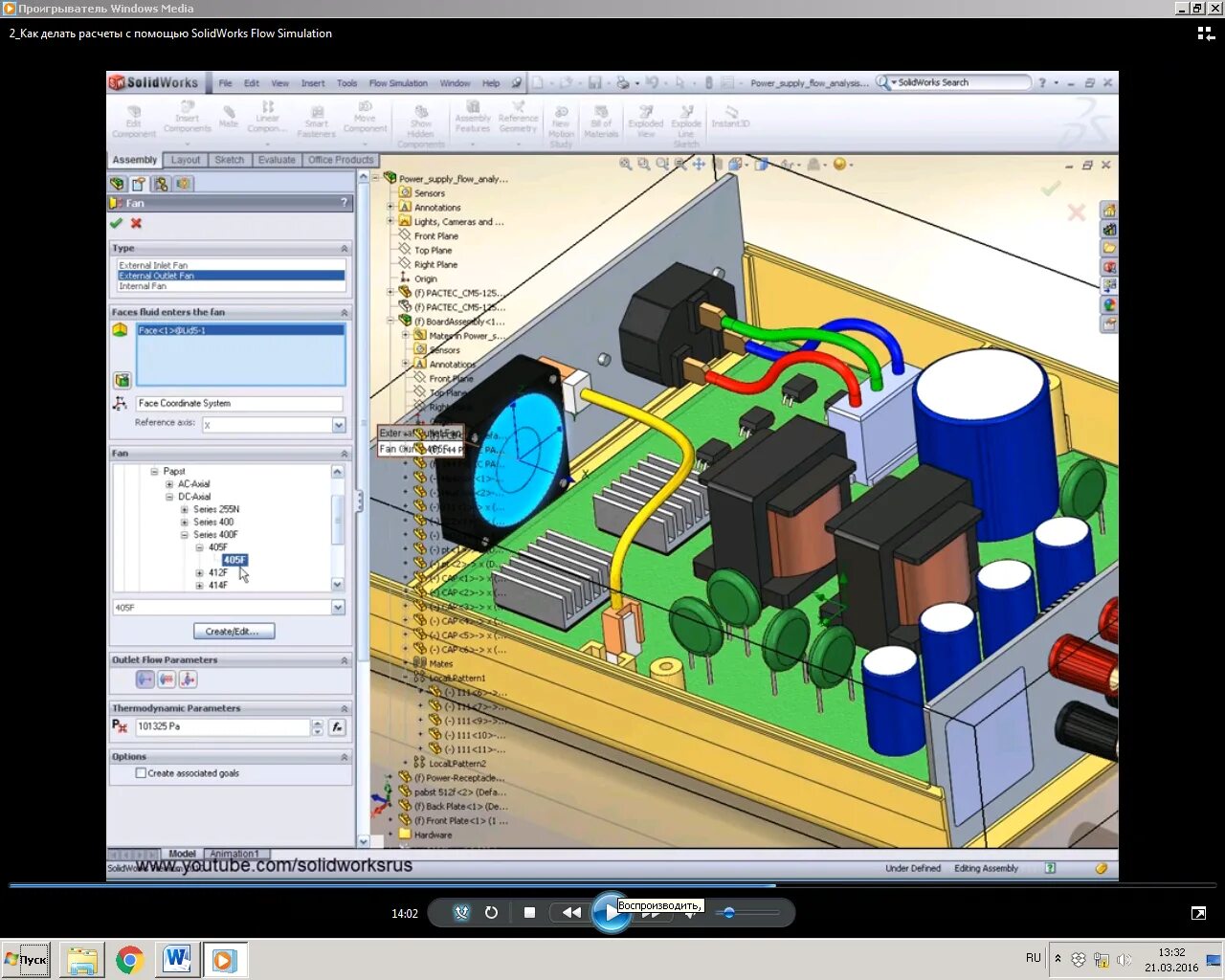Turn on shuffle in the media player
Screen dimensions: 1225x980
pyautogui.click(x=462, y=912)
